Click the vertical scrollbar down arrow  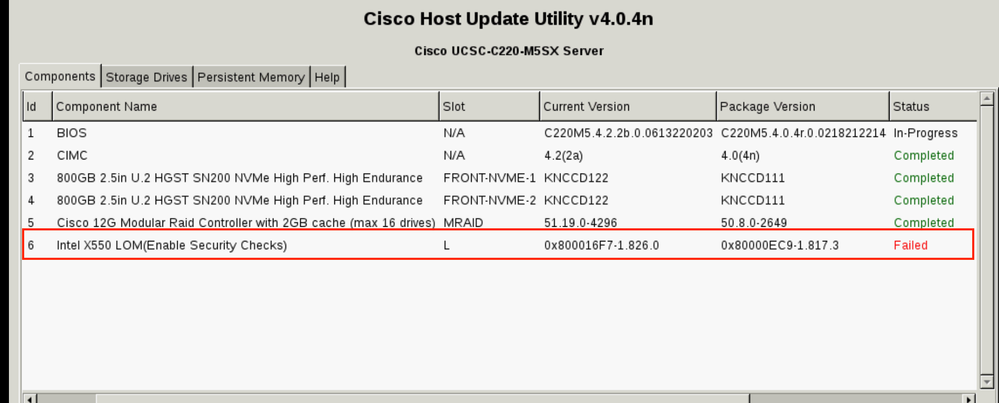pos(986,380)
